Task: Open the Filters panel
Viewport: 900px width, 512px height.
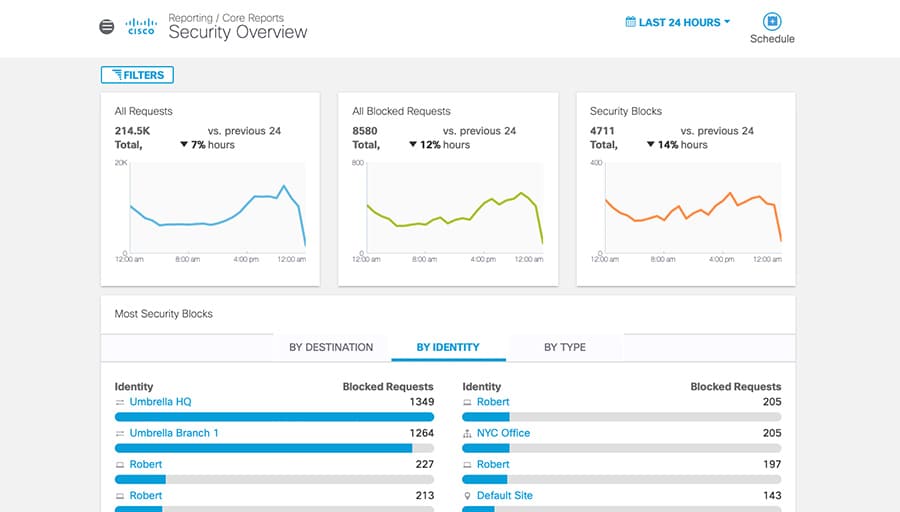Action: coord(137,75)
